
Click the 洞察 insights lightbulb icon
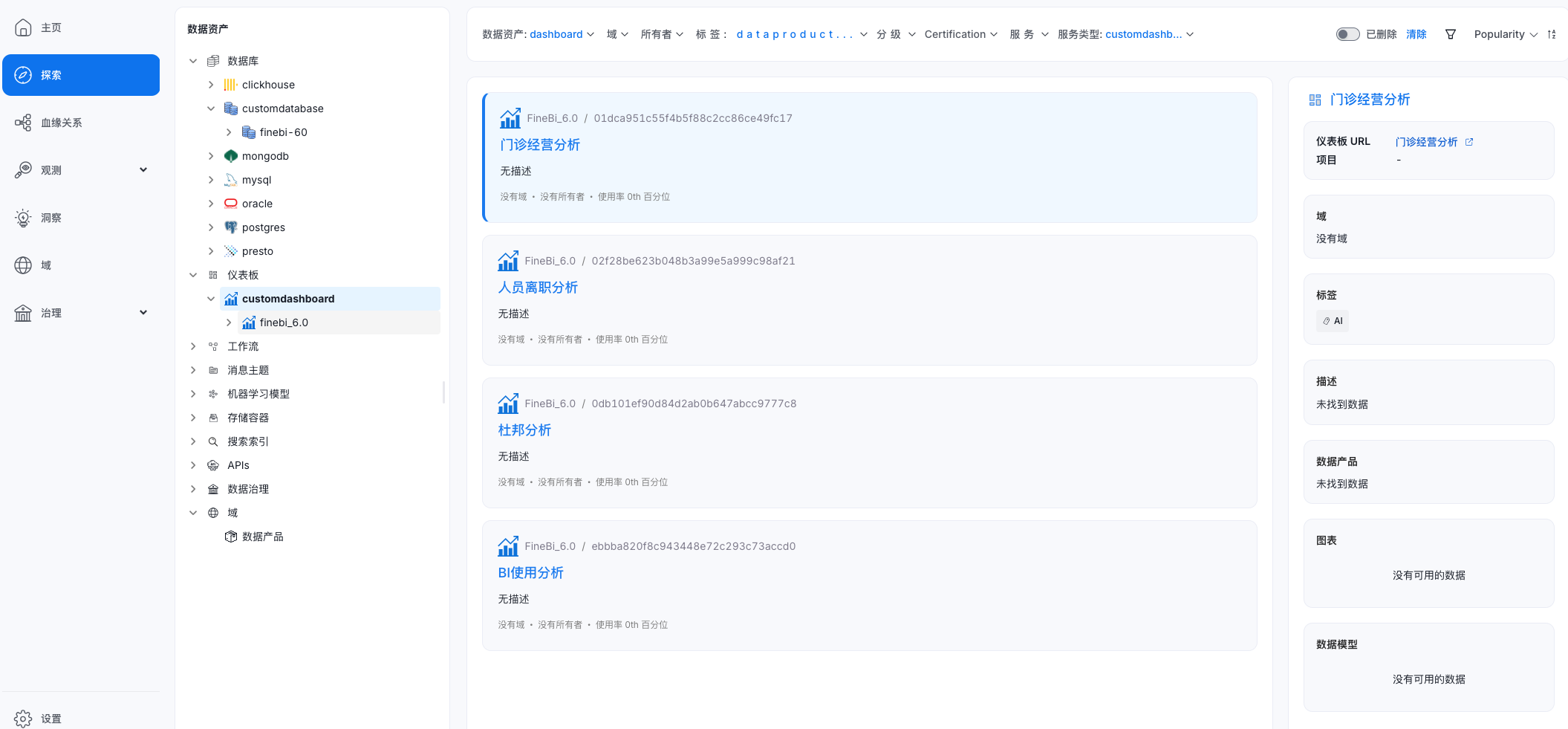(x=23, y=217)
